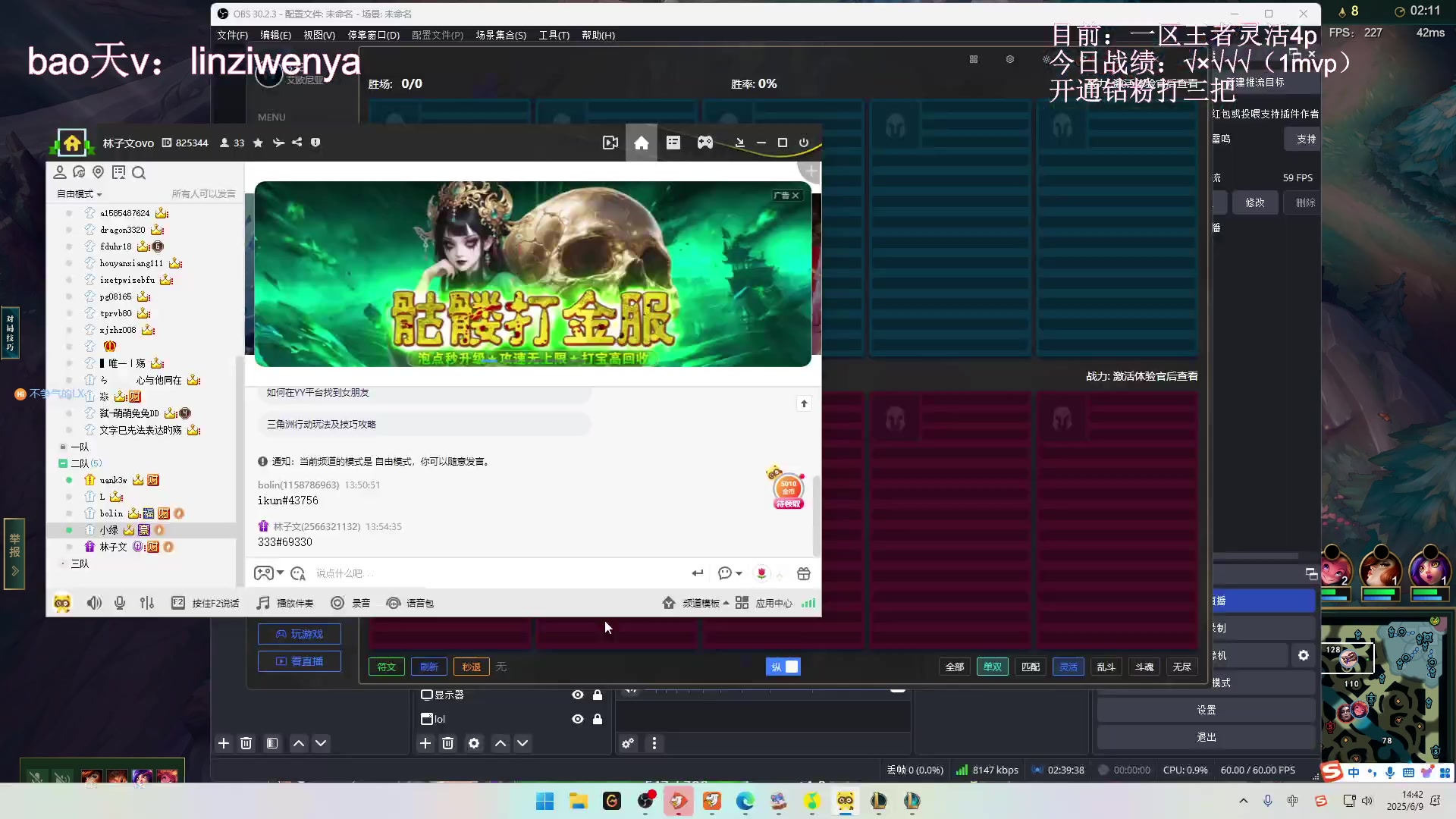The height and width of the screenshot is (819, 1456).
Task: Unlock the lol source lock
Action: coord(598,719)
